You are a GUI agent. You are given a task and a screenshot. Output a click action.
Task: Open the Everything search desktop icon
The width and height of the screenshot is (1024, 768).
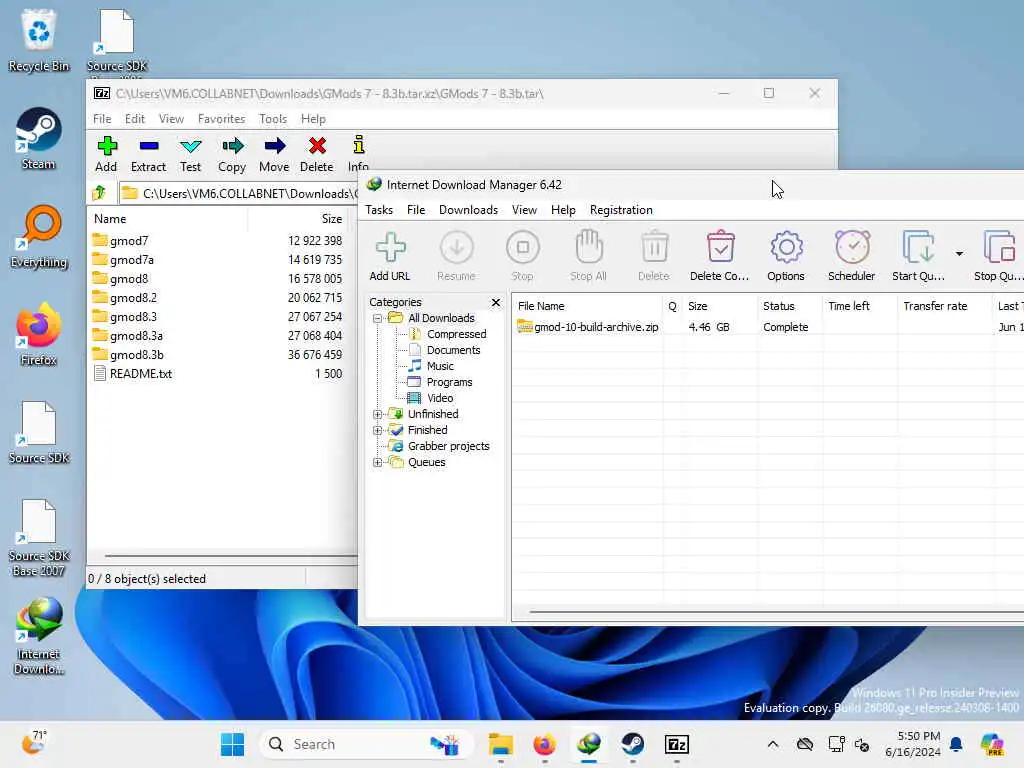39,236
